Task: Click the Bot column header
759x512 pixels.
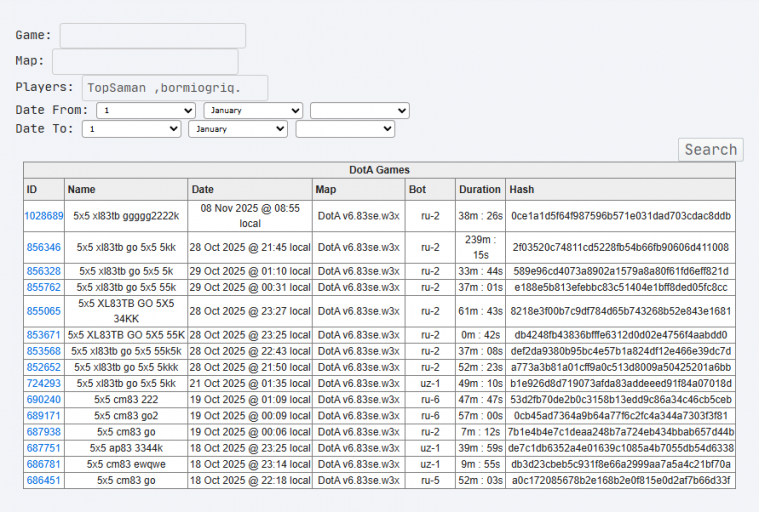Action: coord(430,189)
